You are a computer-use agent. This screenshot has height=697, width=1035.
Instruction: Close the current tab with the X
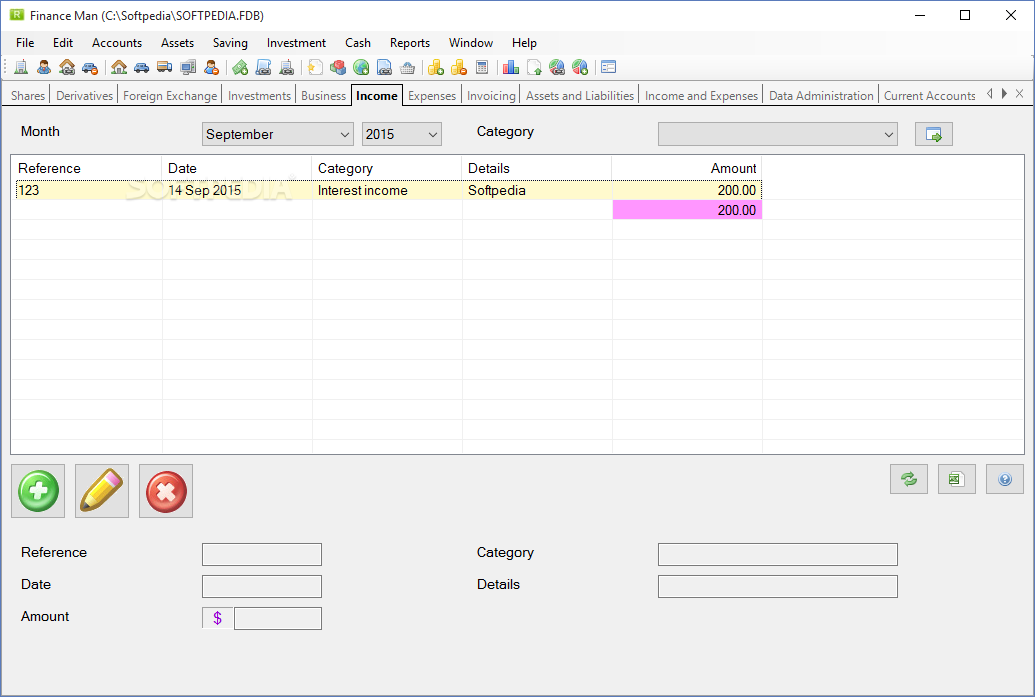click(x=1020, y=94)
